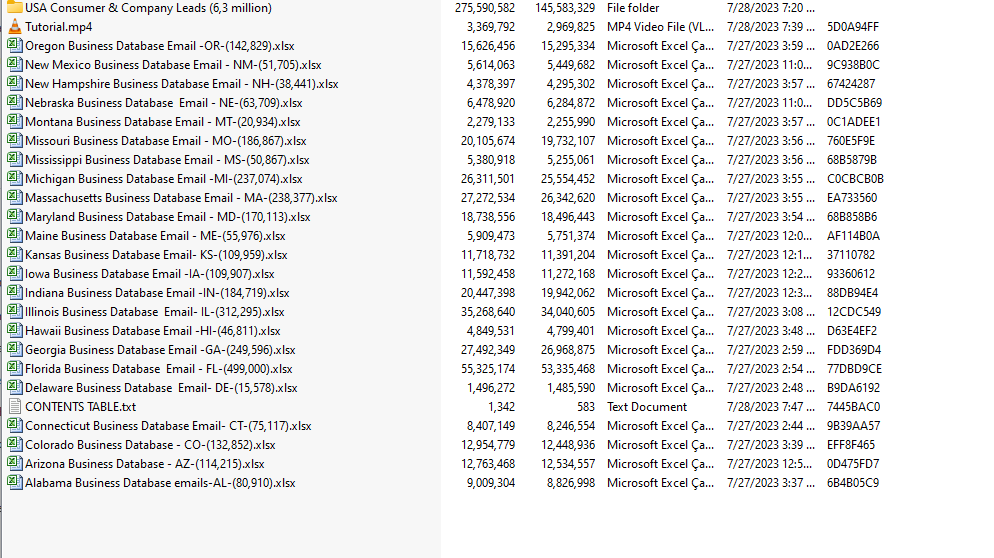The image size is (994, 558).
Task: Click the Excel icon for the Massachusetts file
Action: tap(15, 198)
